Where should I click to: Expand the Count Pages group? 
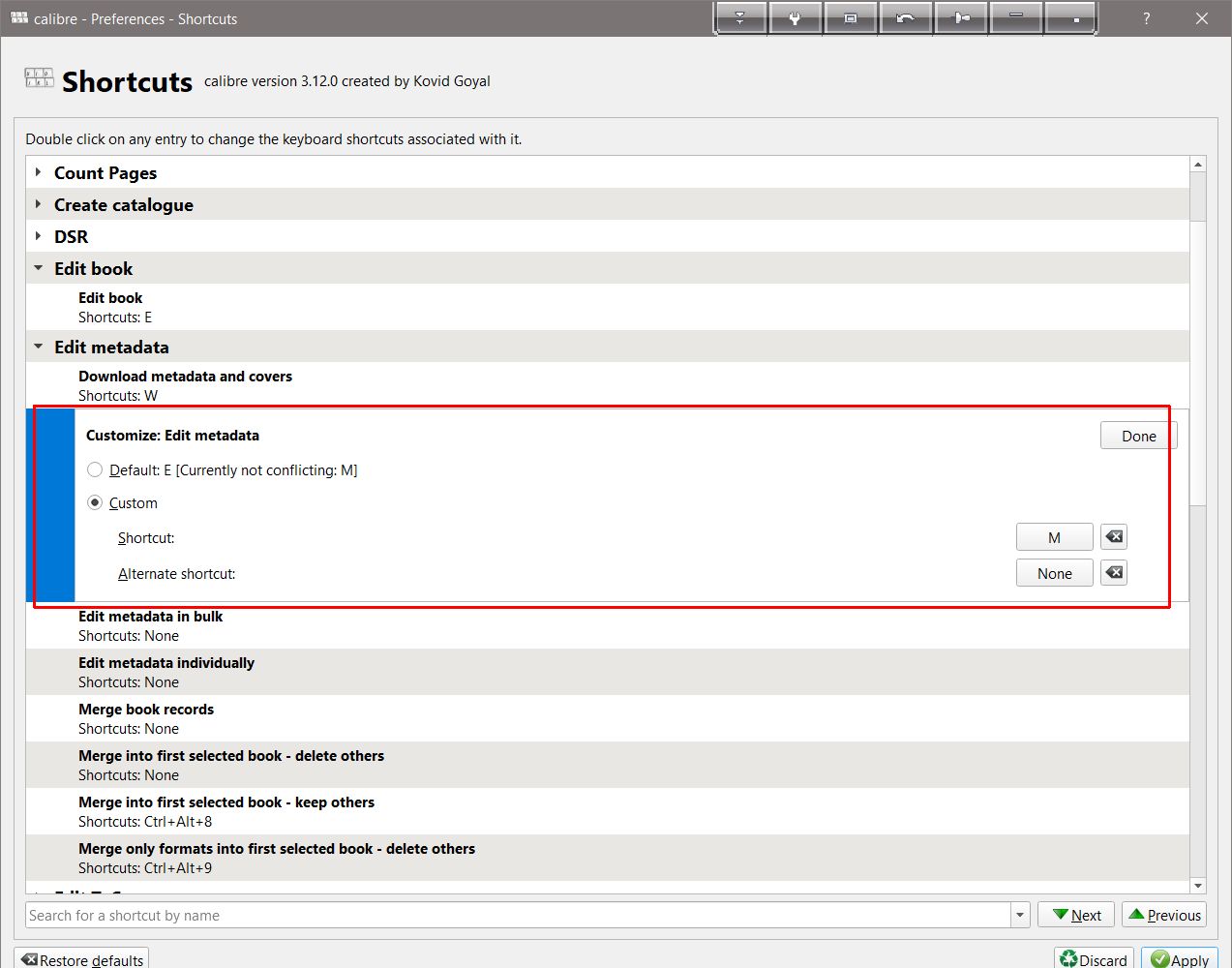click(x=38, y=172)
